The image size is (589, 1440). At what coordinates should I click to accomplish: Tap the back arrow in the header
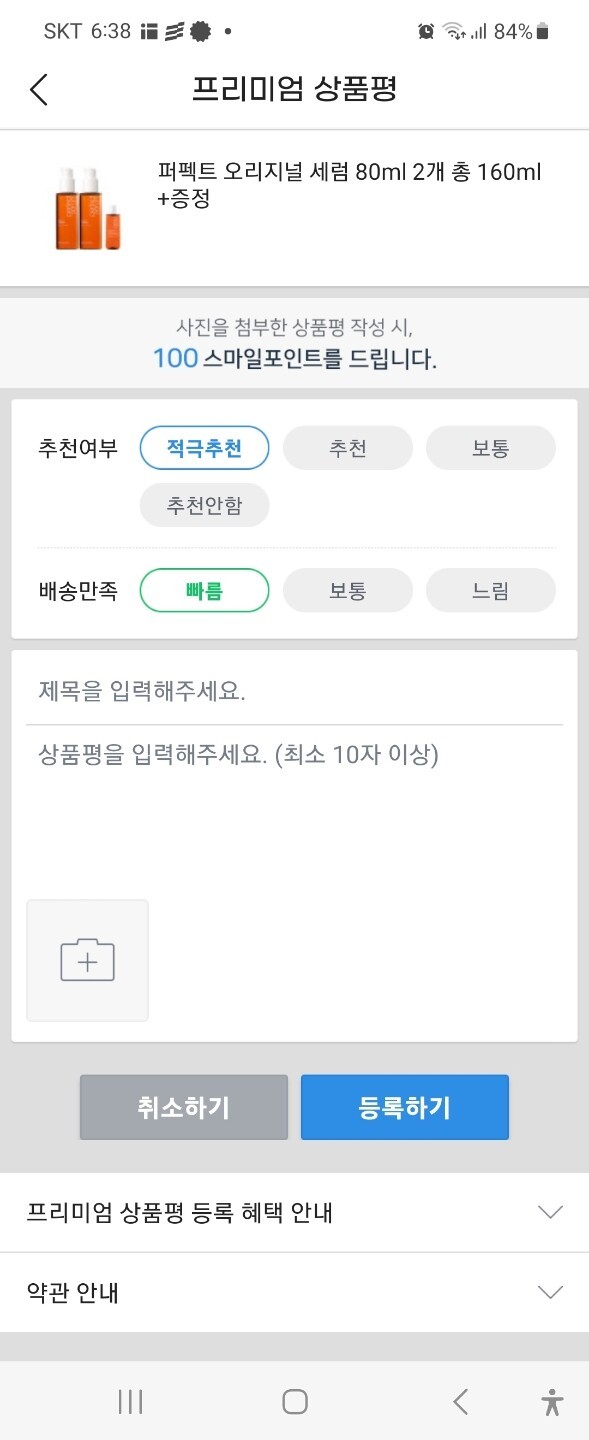coord(38,89)
